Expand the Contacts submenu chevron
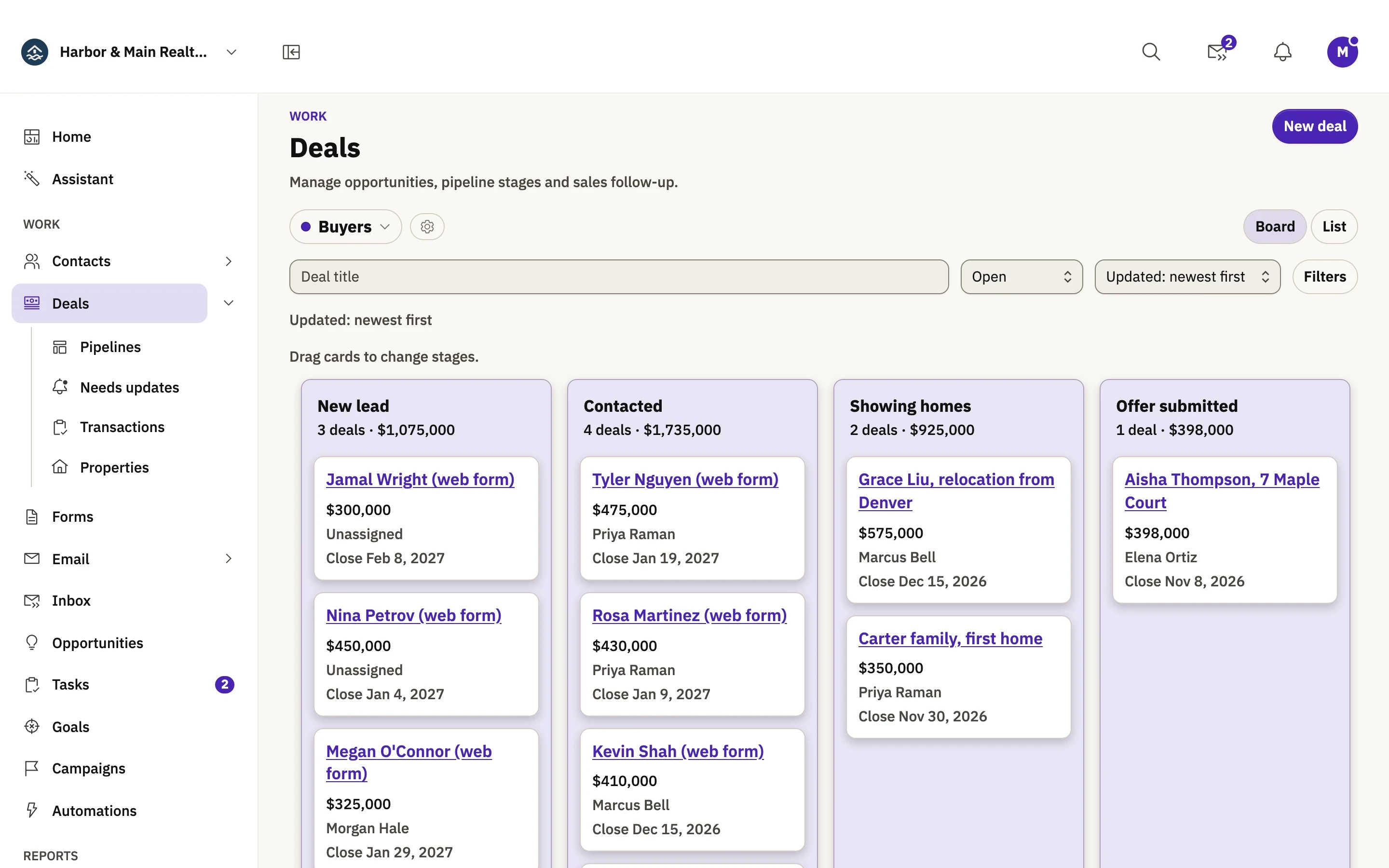This screenshot has width=1389, height=868. tap(229, 261)
